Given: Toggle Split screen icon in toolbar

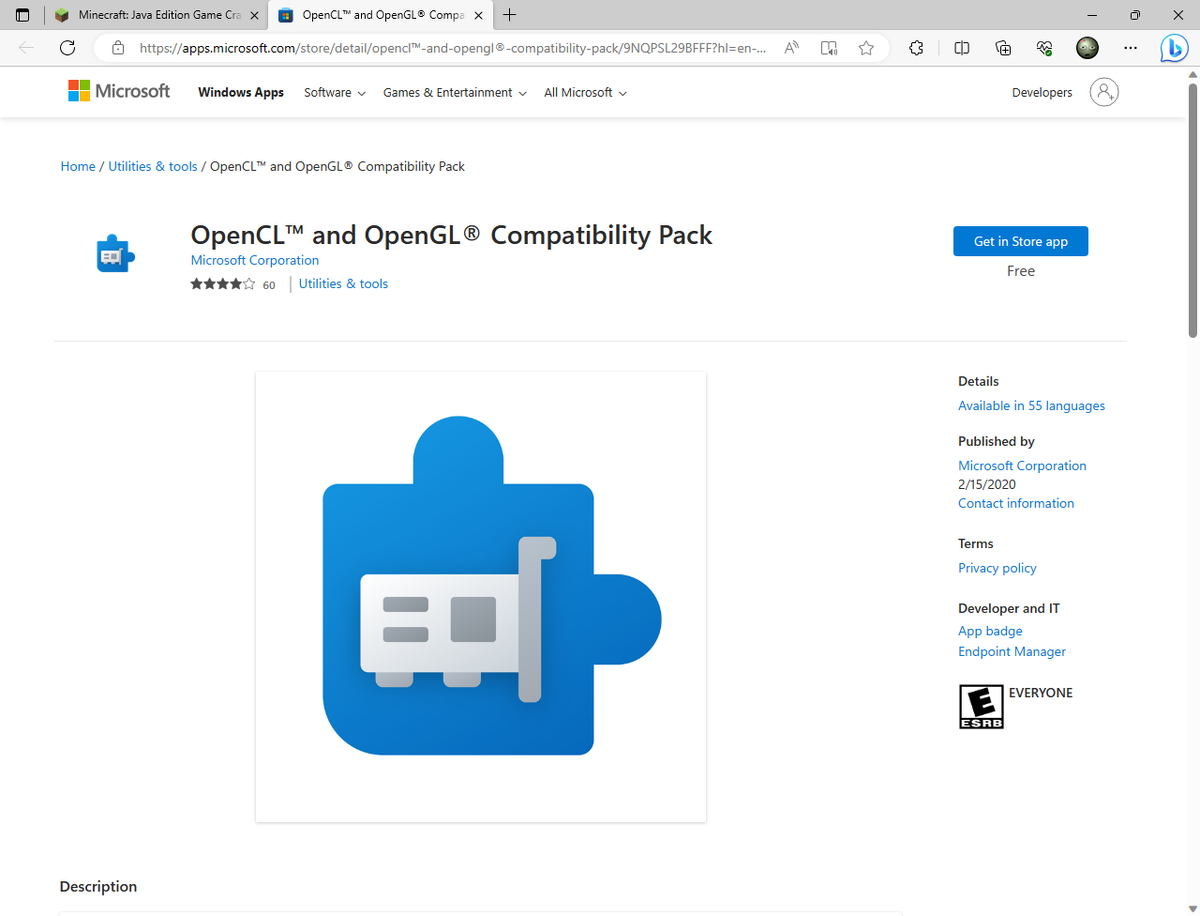Looking at the screenshot, I should point(961,47).
